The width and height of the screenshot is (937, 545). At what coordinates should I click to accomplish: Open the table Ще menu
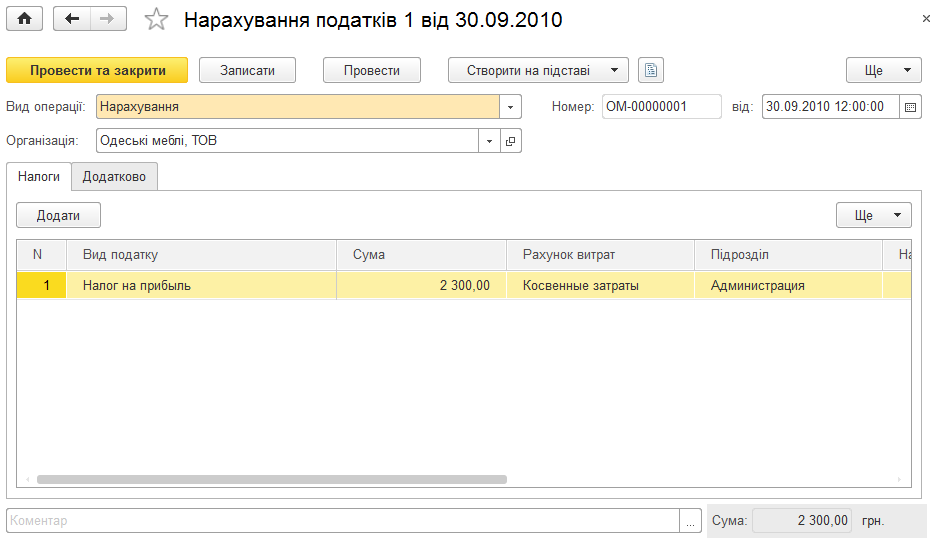pos(874,215)
